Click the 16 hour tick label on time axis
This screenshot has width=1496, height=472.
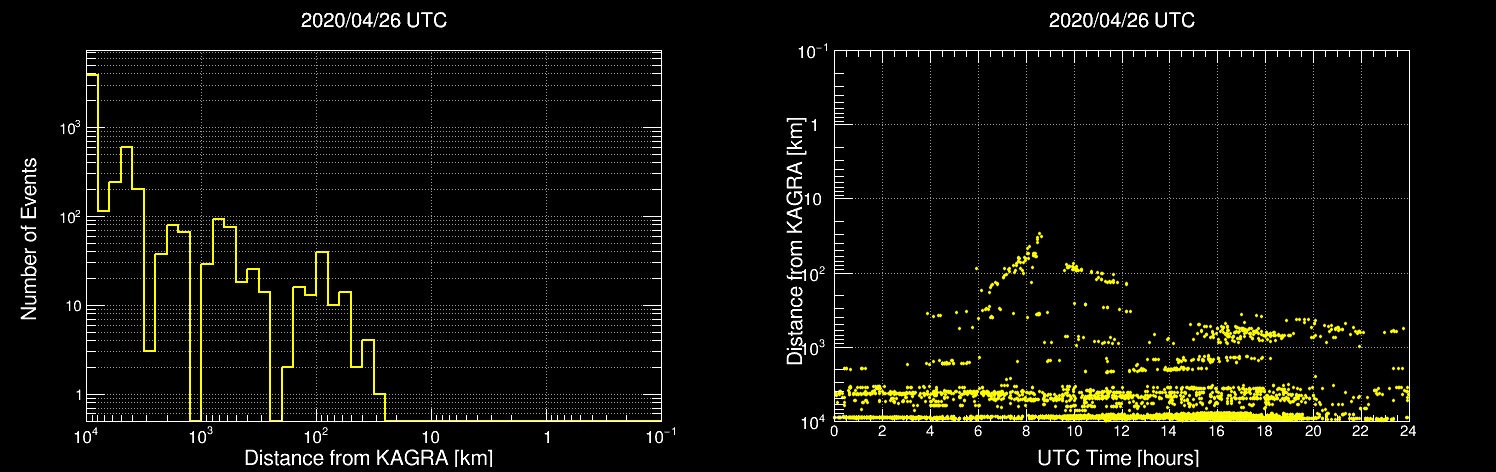pos(1217,431)
